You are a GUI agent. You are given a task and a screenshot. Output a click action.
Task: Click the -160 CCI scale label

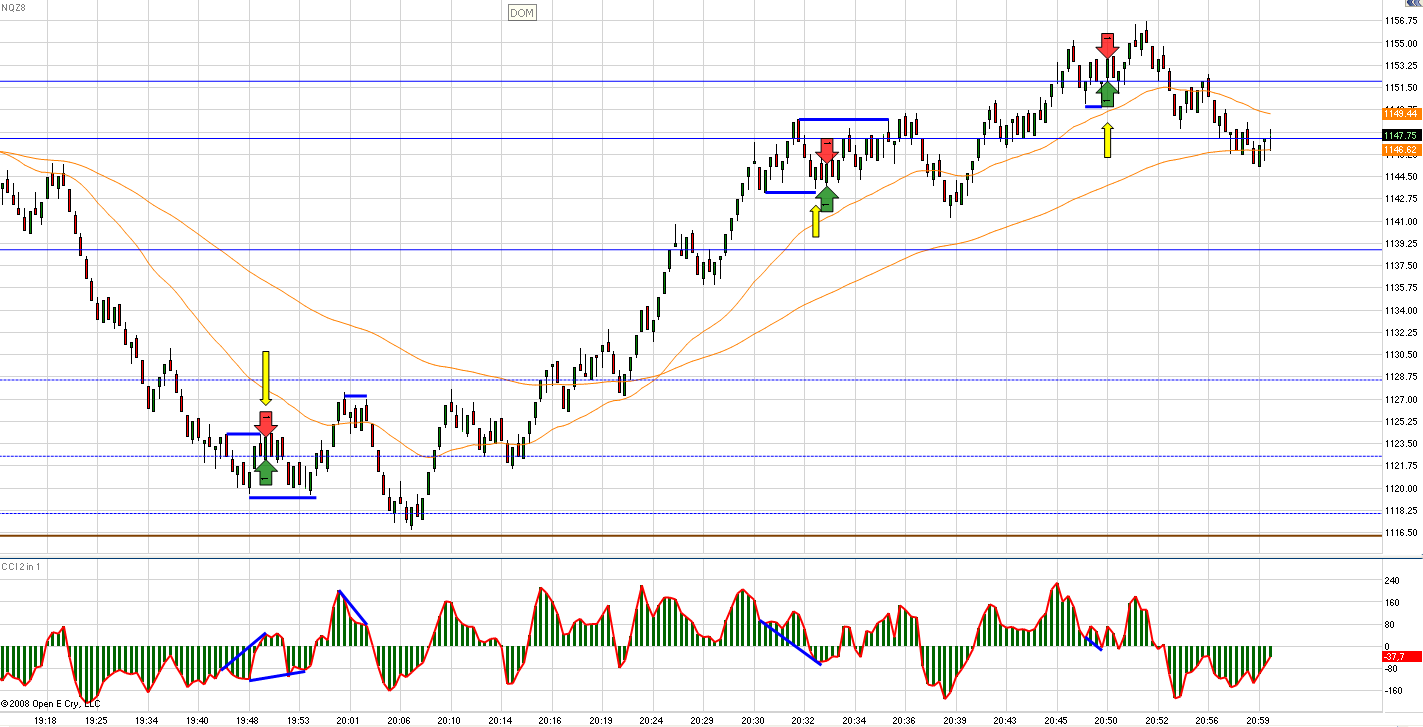pyautogui.click(x=1392, y=690)
